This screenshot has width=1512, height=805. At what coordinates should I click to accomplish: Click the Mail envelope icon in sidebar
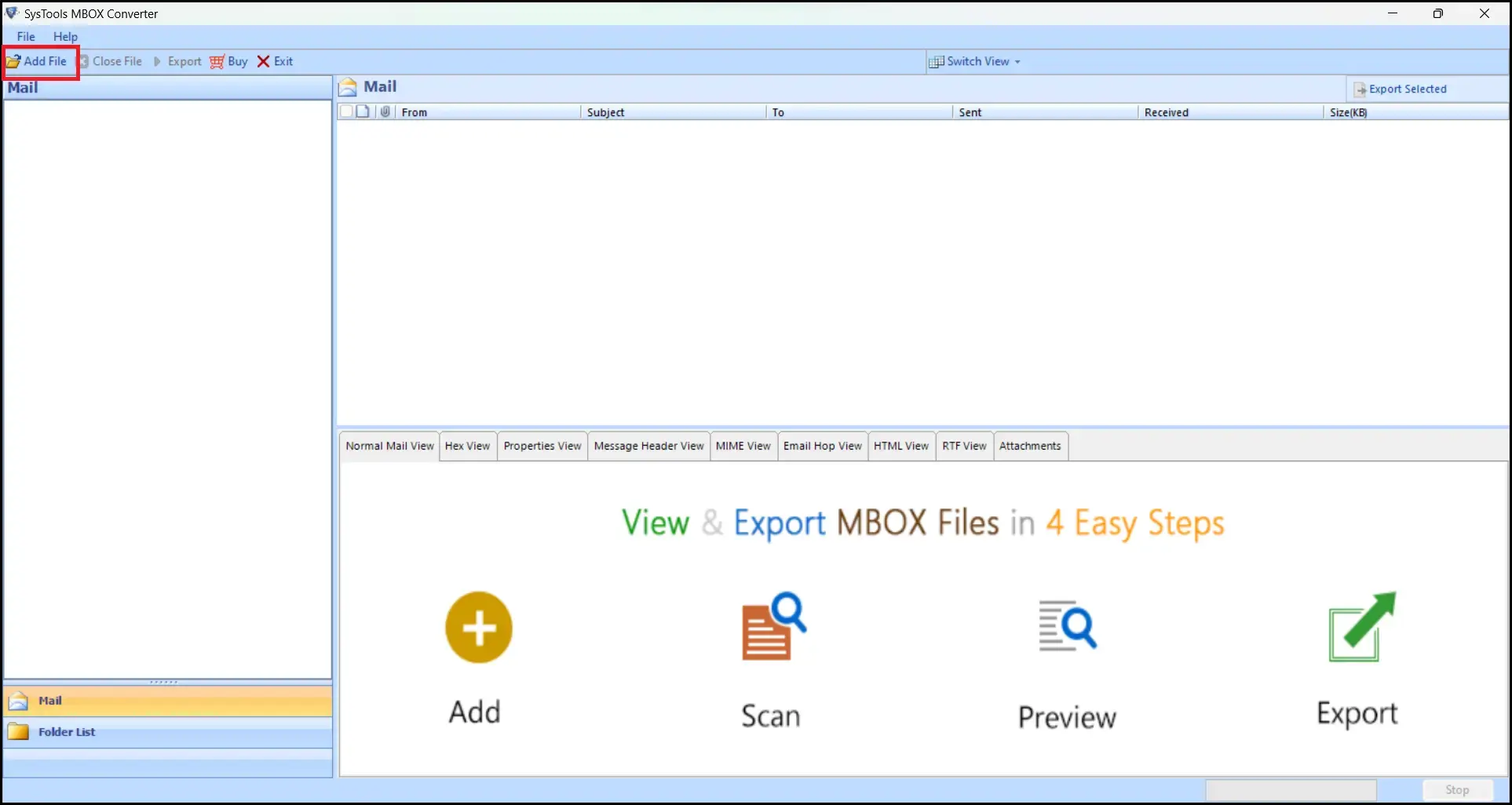tap(16, 700)
